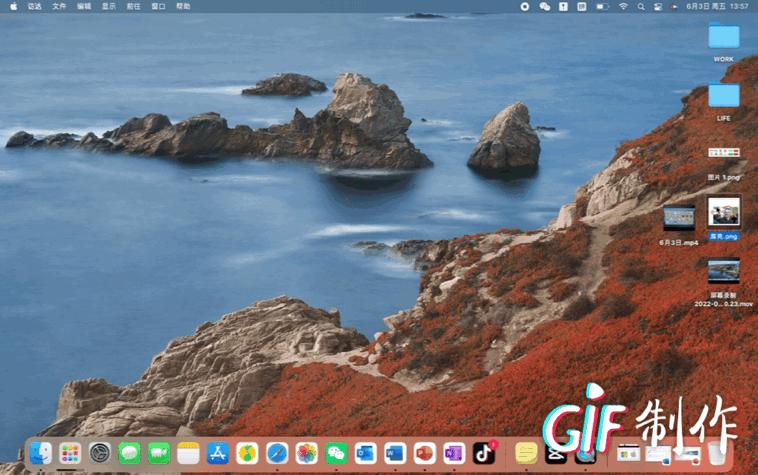The width and height of the screenshot is (758, 475).
Task: Select the 6月3日.mp4 video file
Action: pos(679,225)
